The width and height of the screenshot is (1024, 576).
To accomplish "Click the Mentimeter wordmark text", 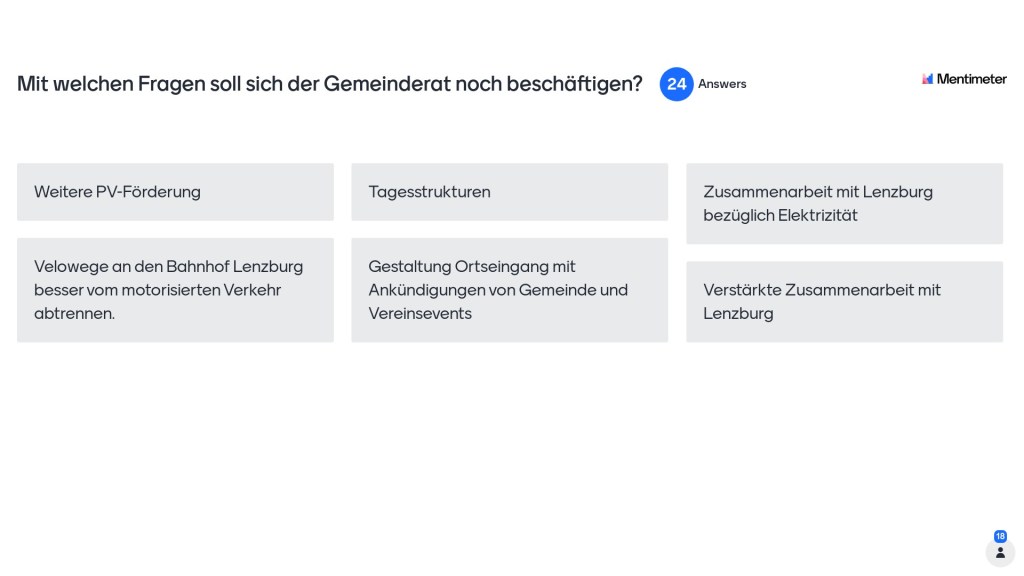I will 971,79.
